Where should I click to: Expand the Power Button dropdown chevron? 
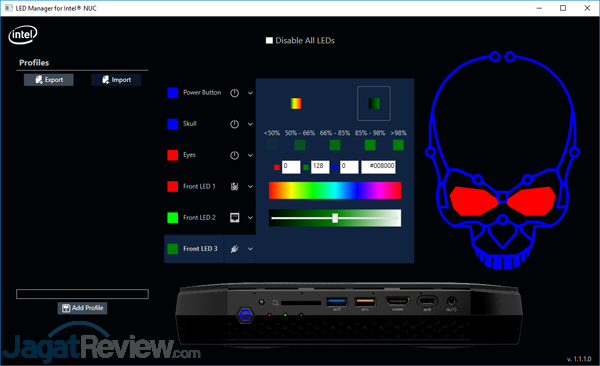point(250,93)
